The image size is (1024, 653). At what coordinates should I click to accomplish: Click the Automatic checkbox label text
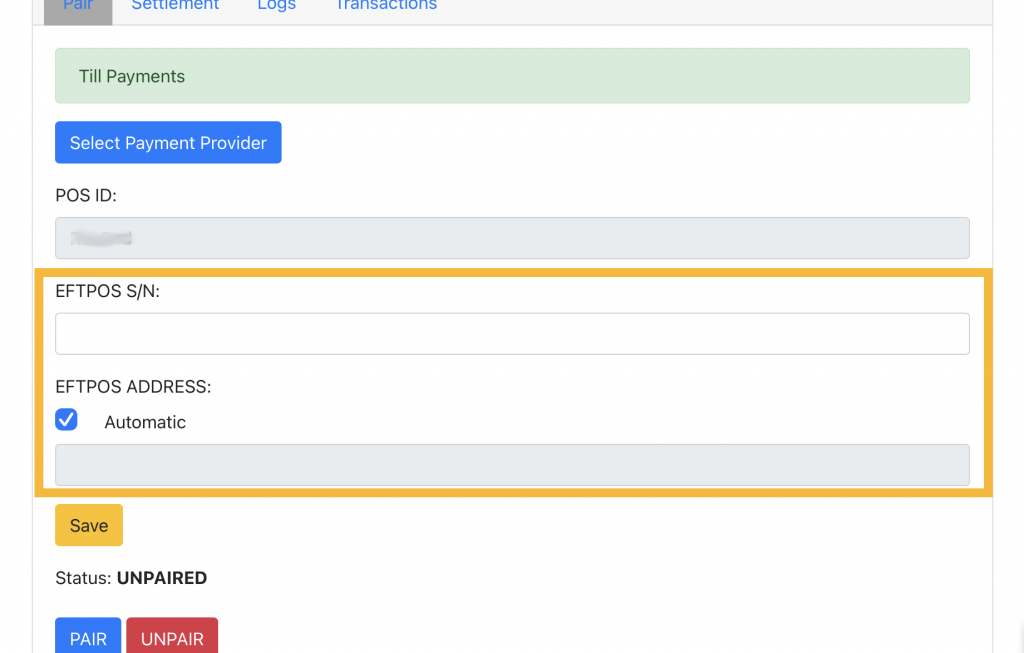pyautogui.click(x=145, y=422)
